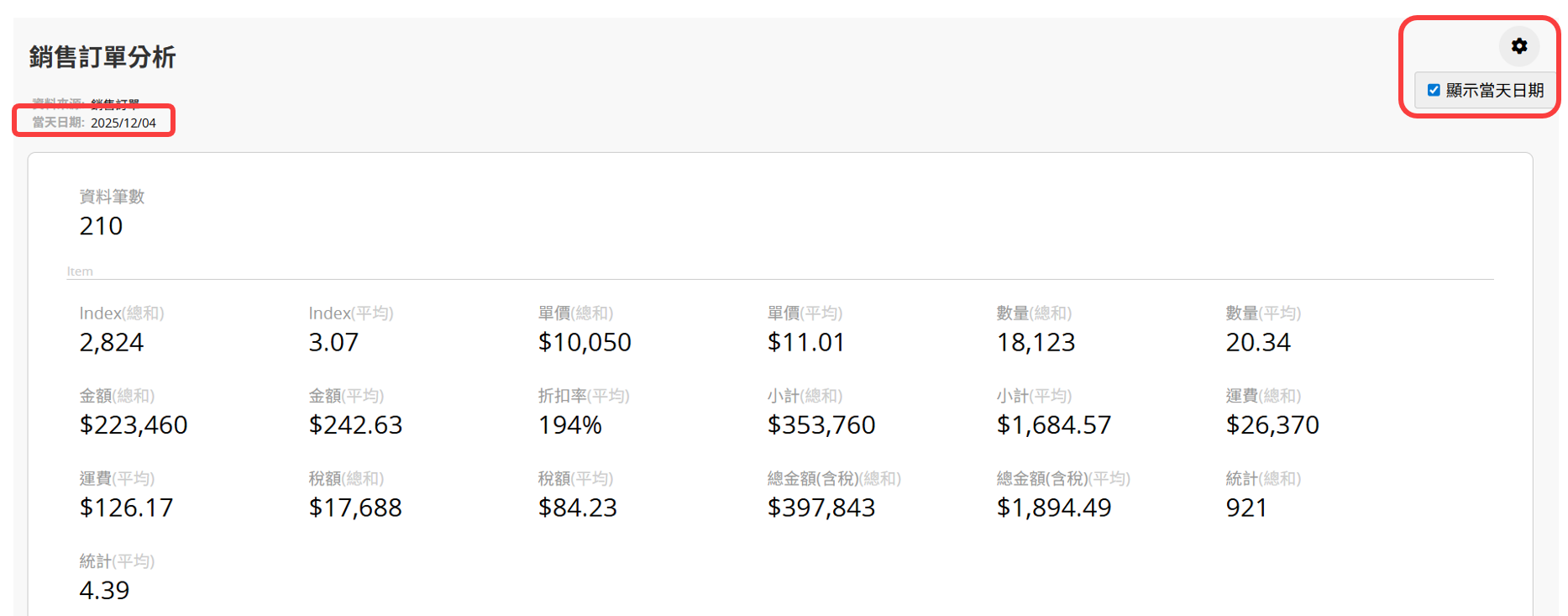
Task: Select the 單價(平均) $11.01 metric
Action: tap(805, 342)
